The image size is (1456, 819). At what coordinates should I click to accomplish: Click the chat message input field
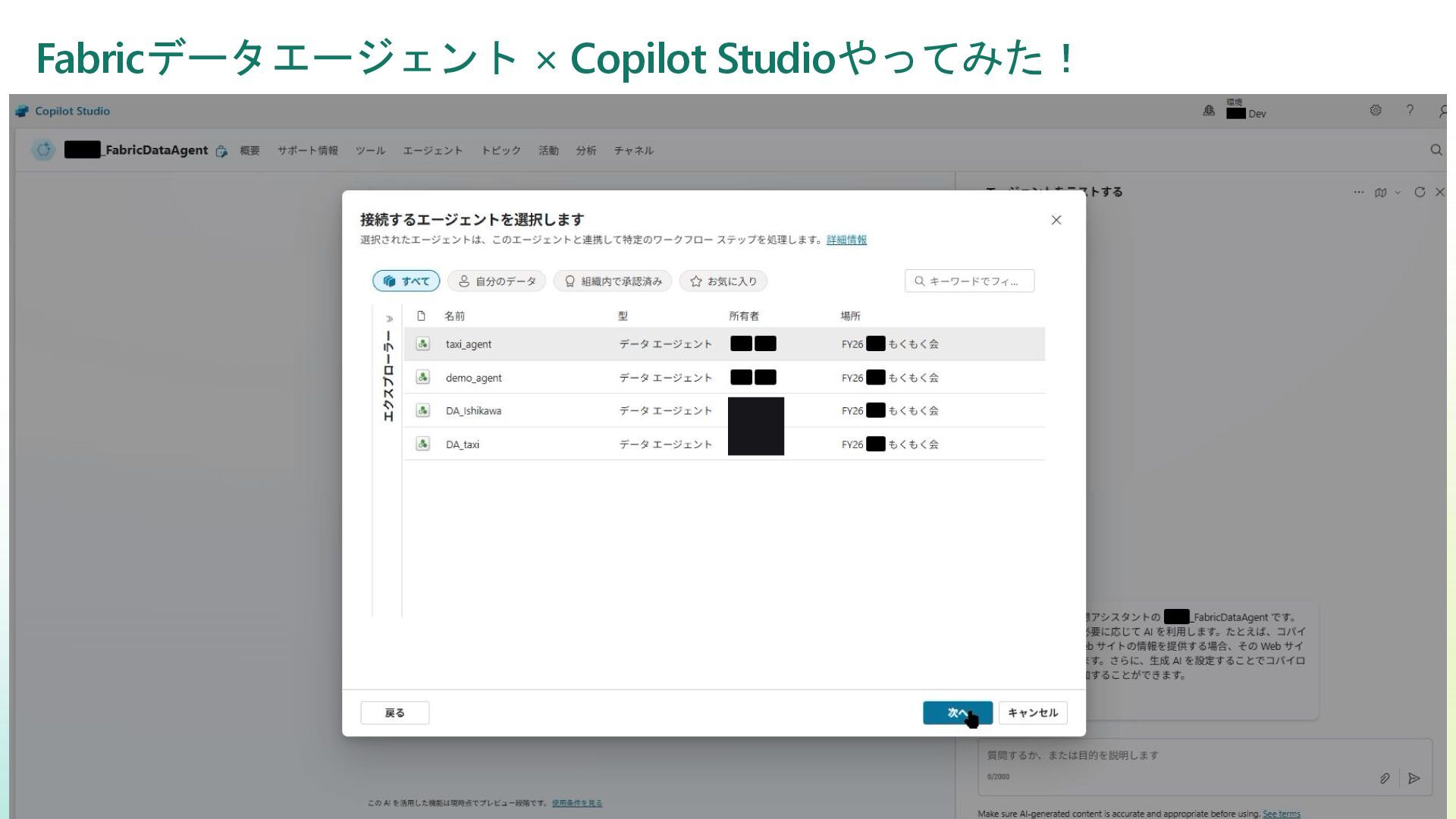point(1204,767)
